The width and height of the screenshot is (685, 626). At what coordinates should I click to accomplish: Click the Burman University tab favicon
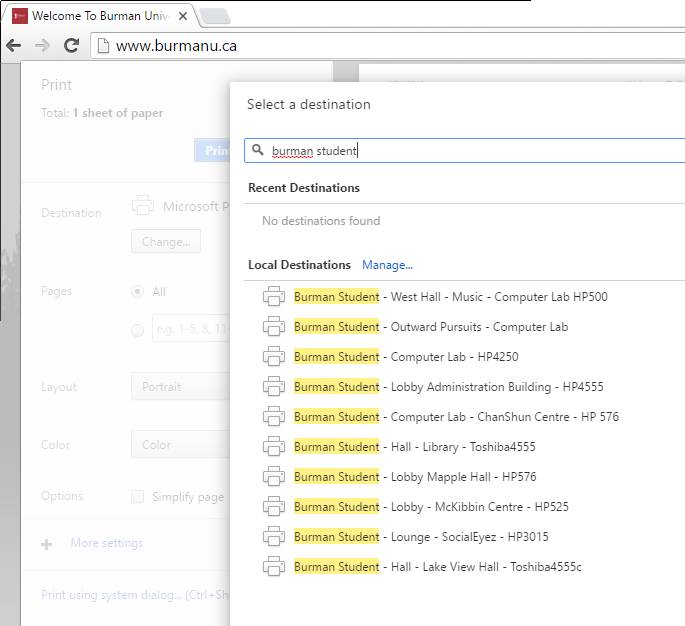[20, 16]
